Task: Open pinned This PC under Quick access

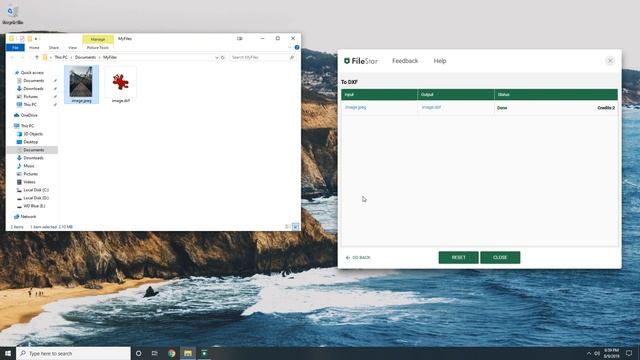Action: pos(30,105)
